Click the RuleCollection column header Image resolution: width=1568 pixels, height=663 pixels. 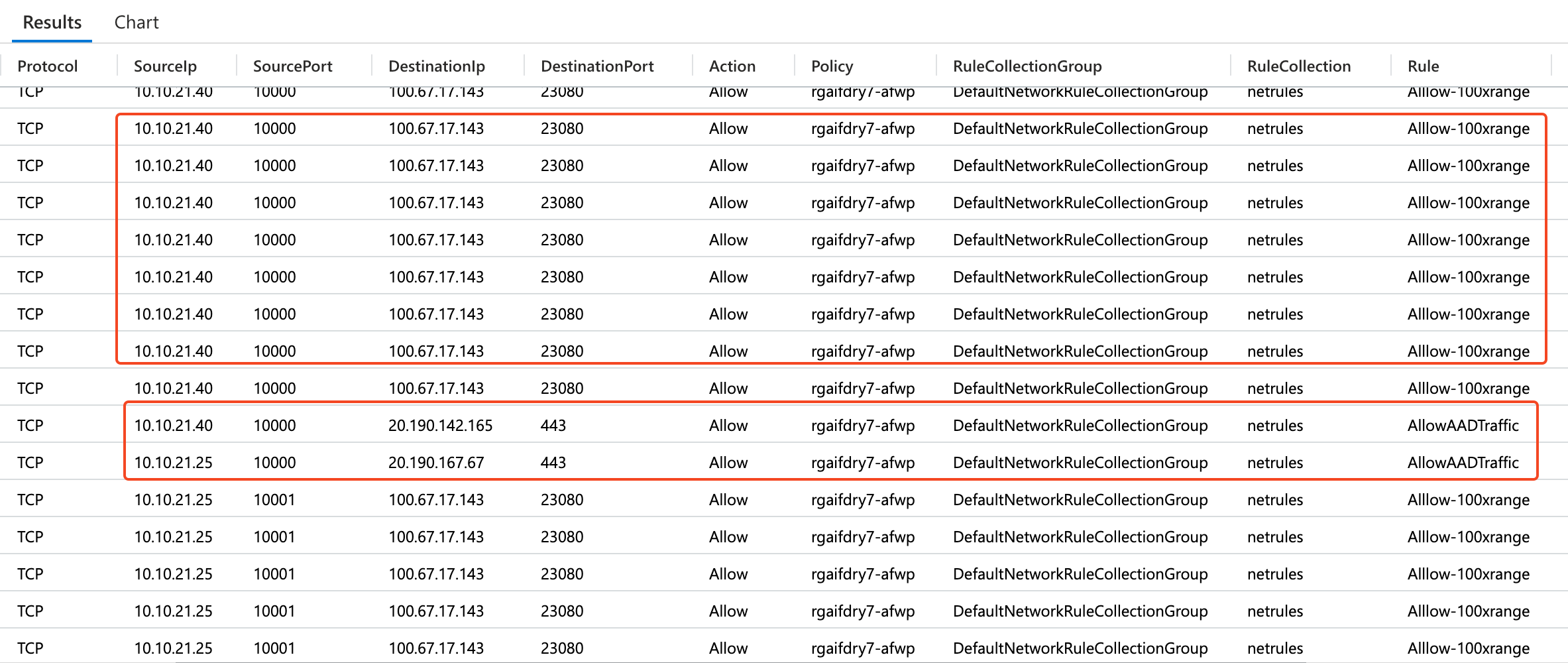(1298, 66)
